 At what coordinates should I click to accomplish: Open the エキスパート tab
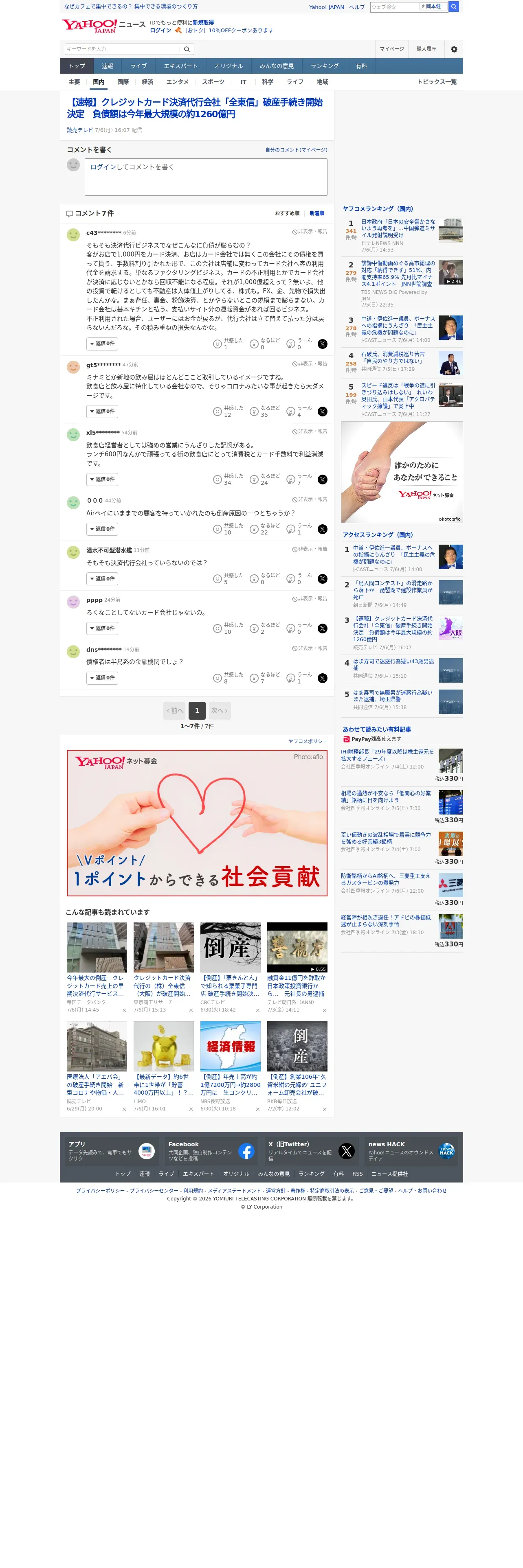point(180,66)
